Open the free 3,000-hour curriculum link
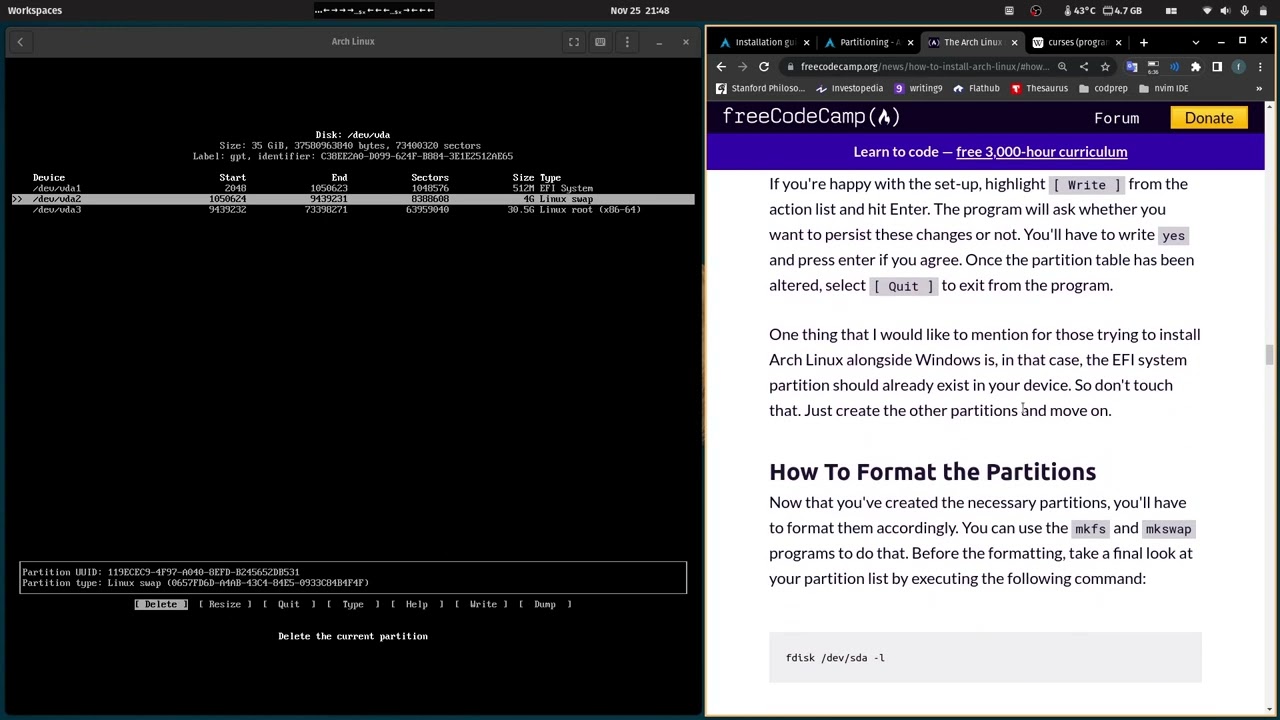 coord(1041,152)
